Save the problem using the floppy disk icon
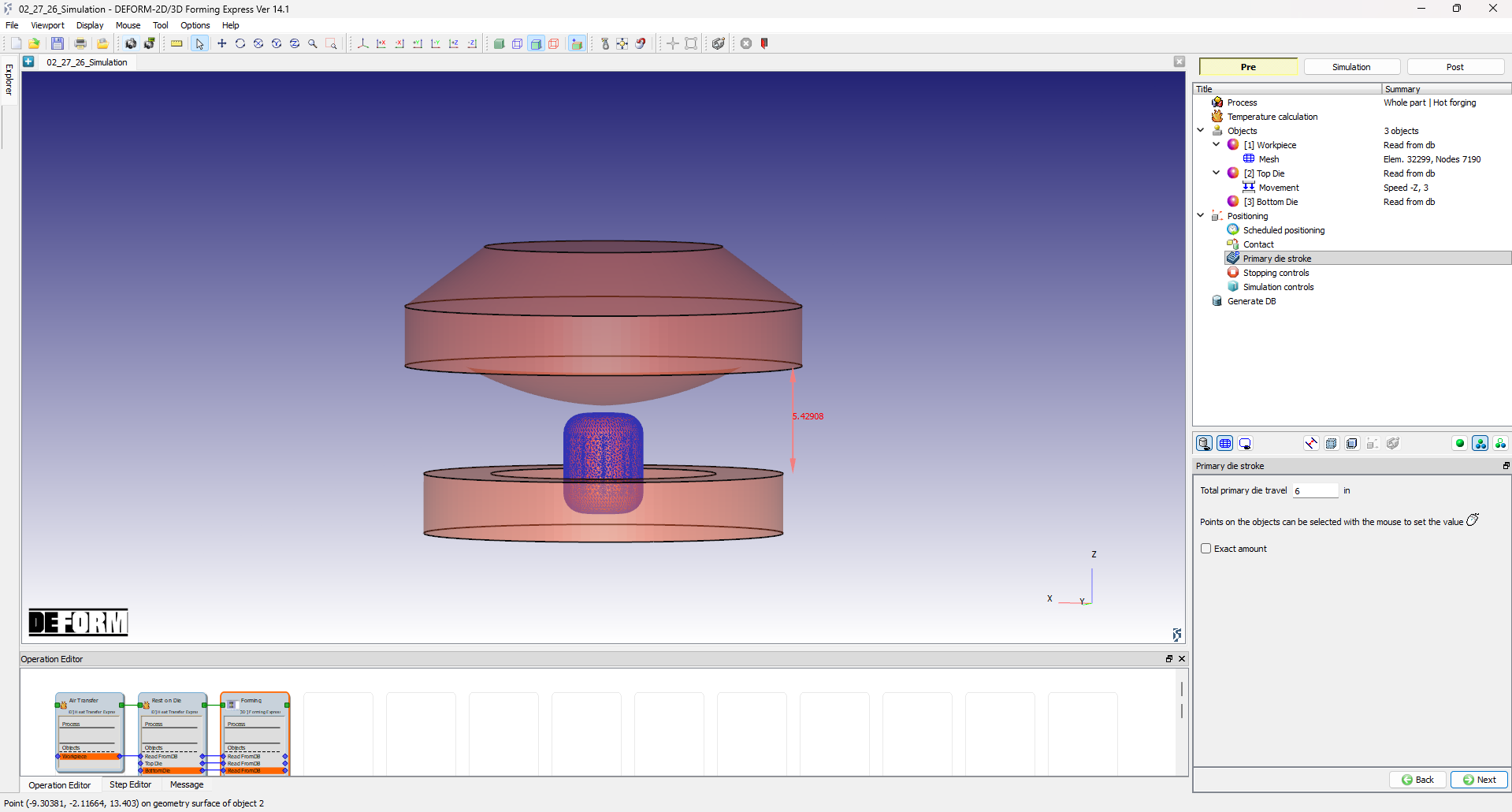The image size is (1512, 812). (x=58, y=43)
